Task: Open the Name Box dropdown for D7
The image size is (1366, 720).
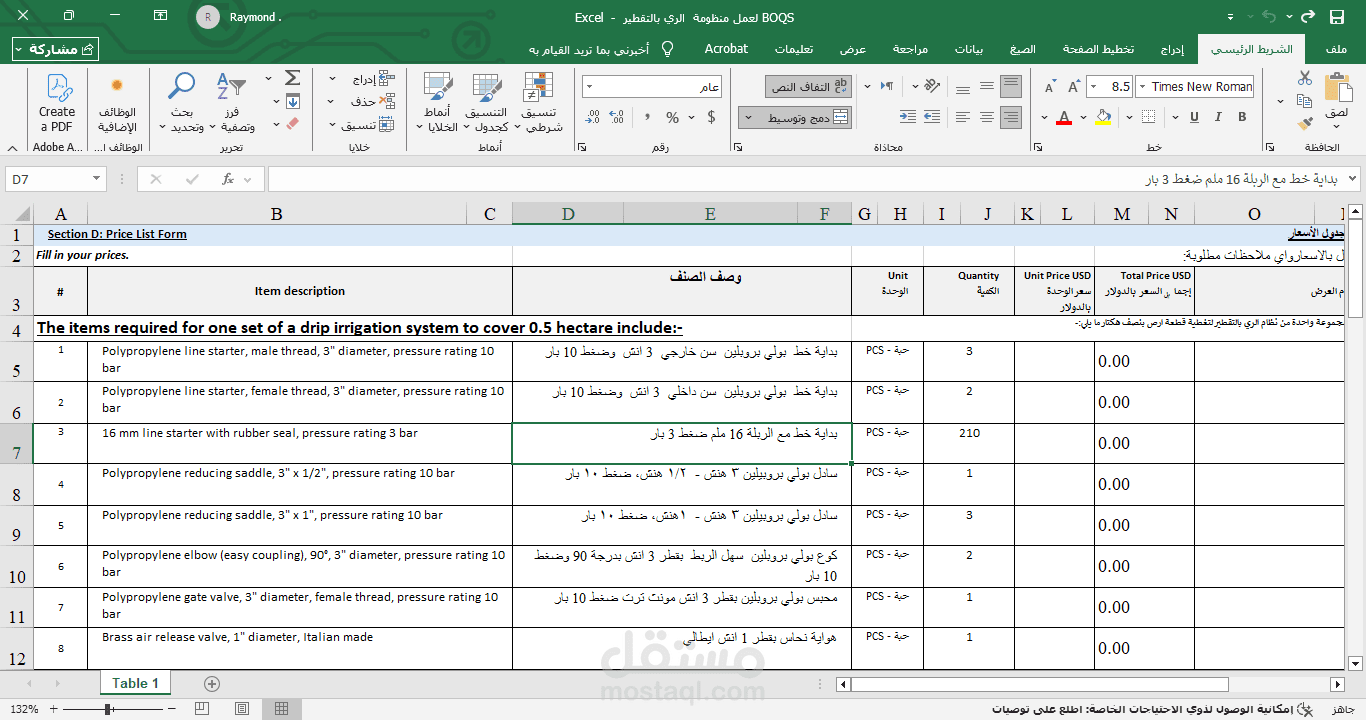Action: click(97, 179)
